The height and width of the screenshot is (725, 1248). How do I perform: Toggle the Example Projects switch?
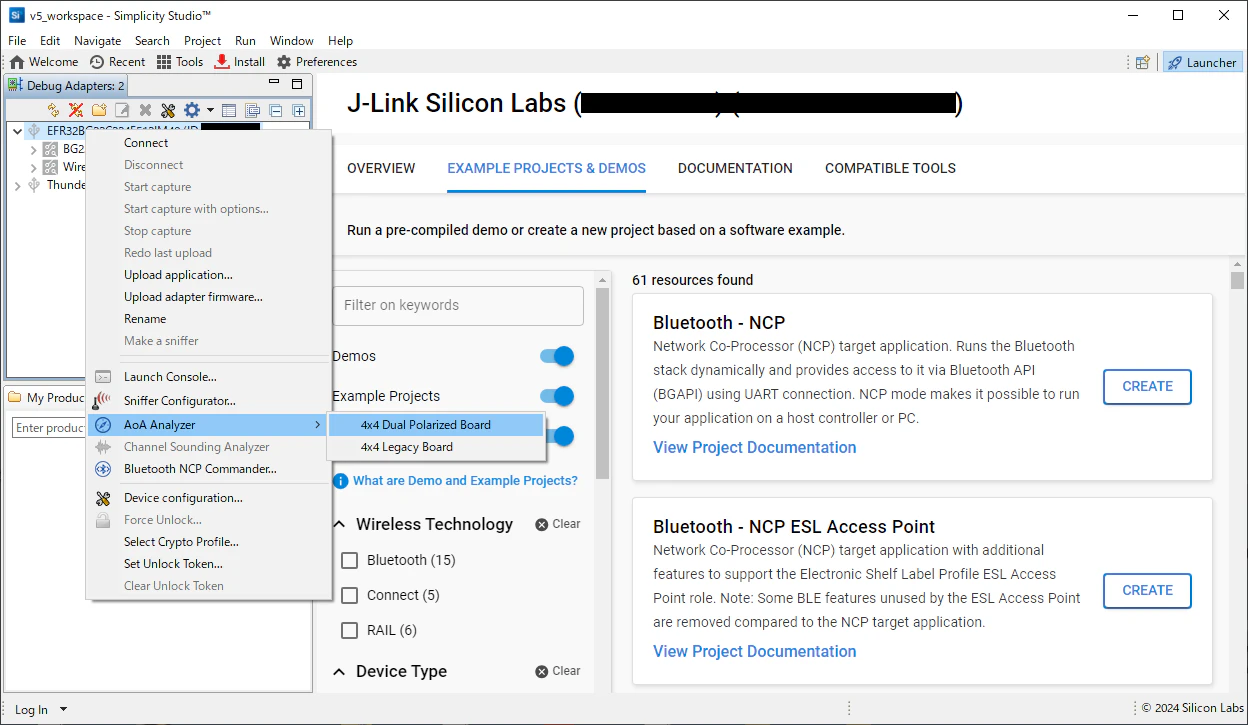557,396
